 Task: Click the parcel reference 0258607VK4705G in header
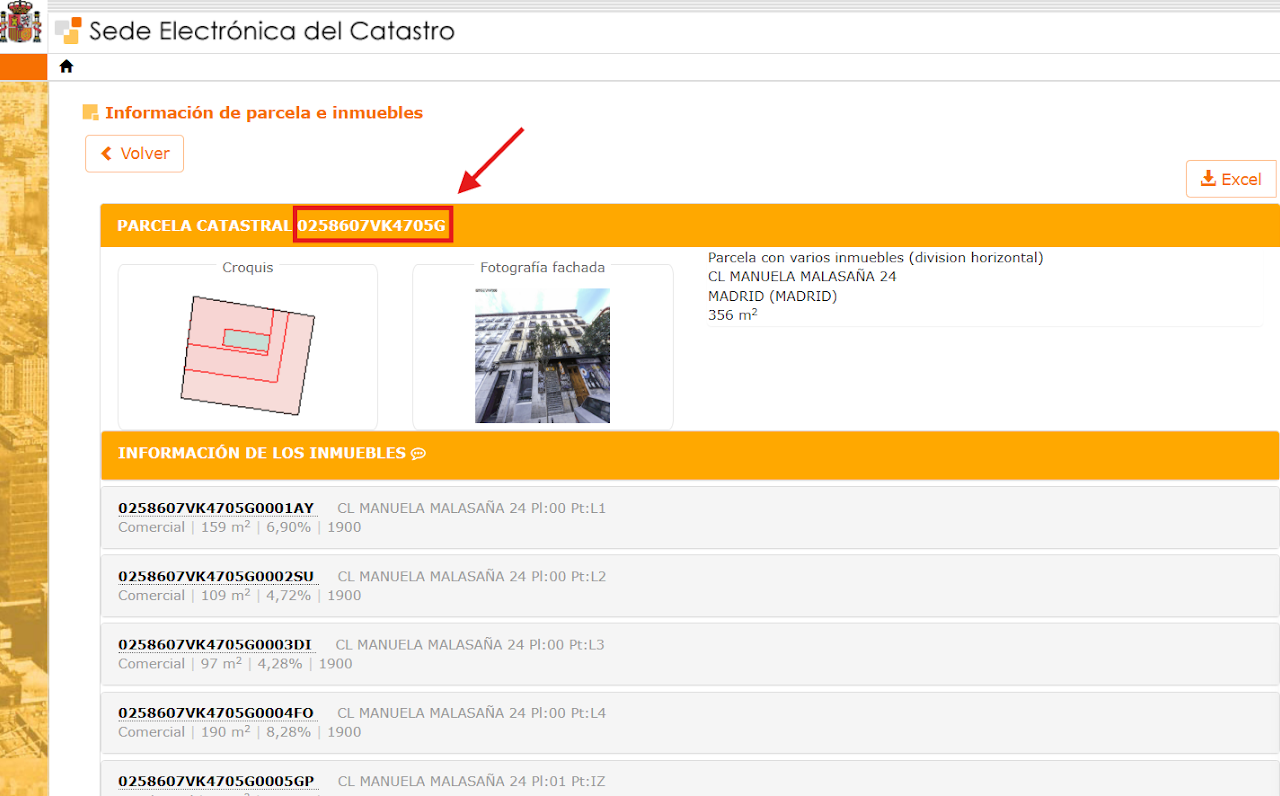[x=372, y=226]
